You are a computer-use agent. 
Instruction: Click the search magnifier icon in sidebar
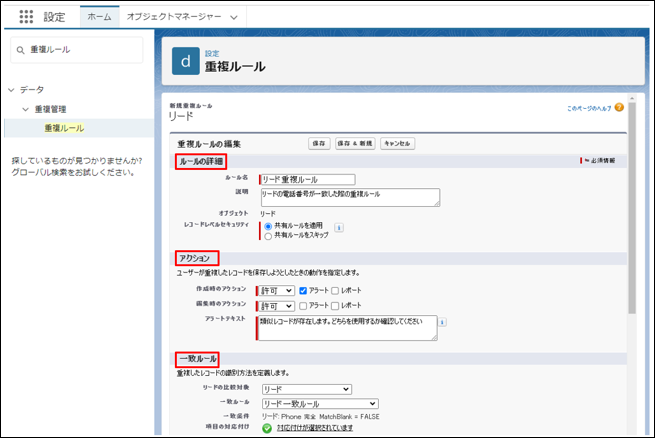click(x=20, y=50)
